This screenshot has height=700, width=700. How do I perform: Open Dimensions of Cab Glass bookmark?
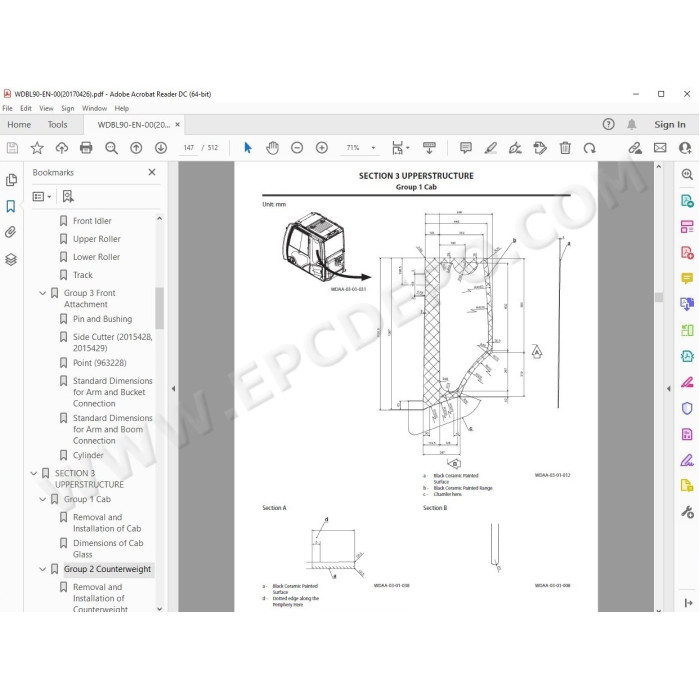click(108, 549)
